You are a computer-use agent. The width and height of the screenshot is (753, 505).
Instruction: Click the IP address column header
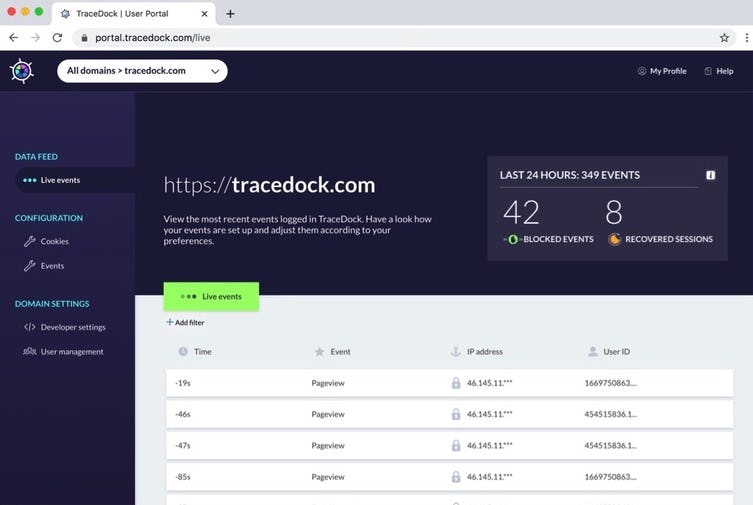click(x=485, y=352)
